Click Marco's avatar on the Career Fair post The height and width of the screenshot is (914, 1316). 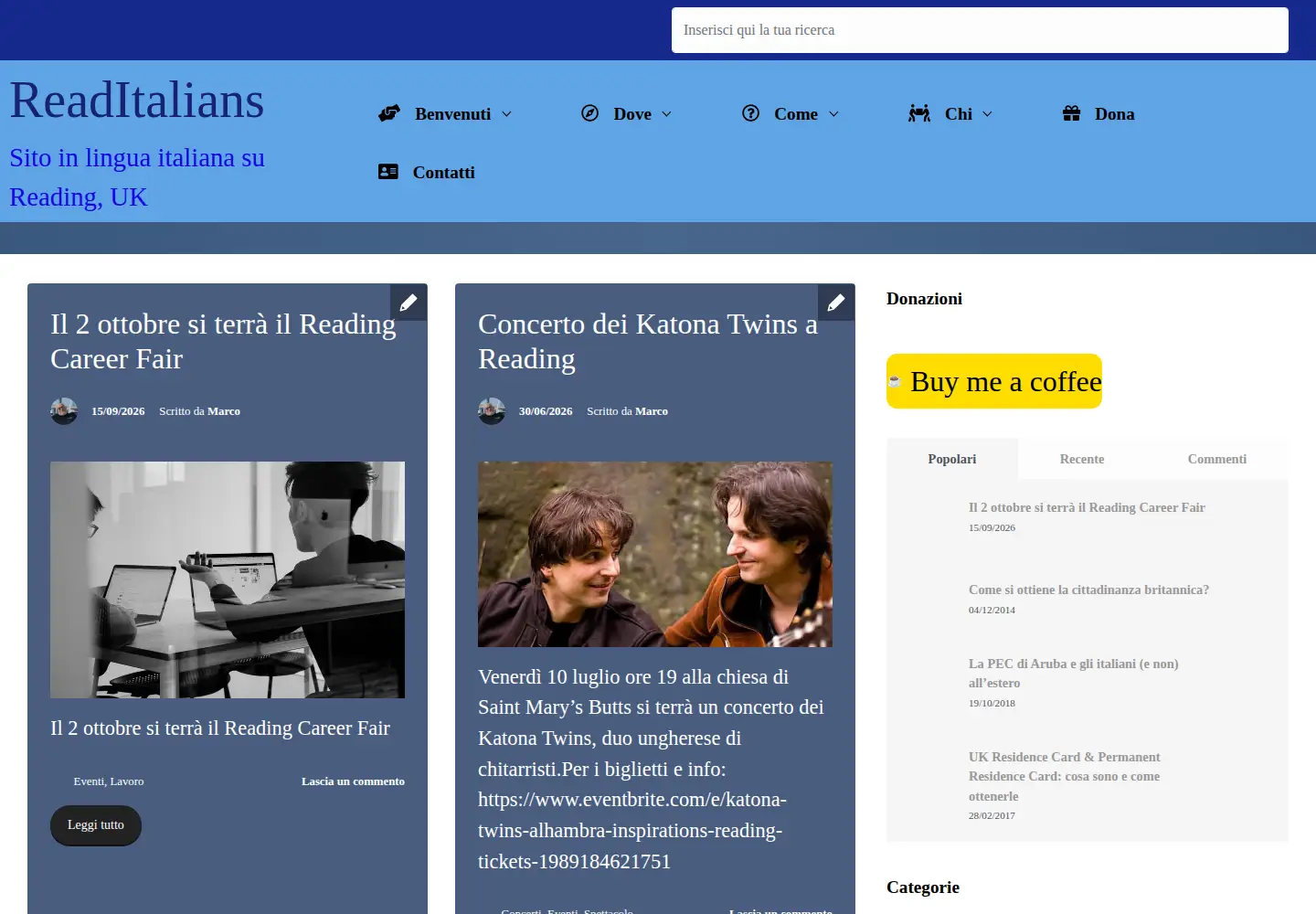coord(64,411)
